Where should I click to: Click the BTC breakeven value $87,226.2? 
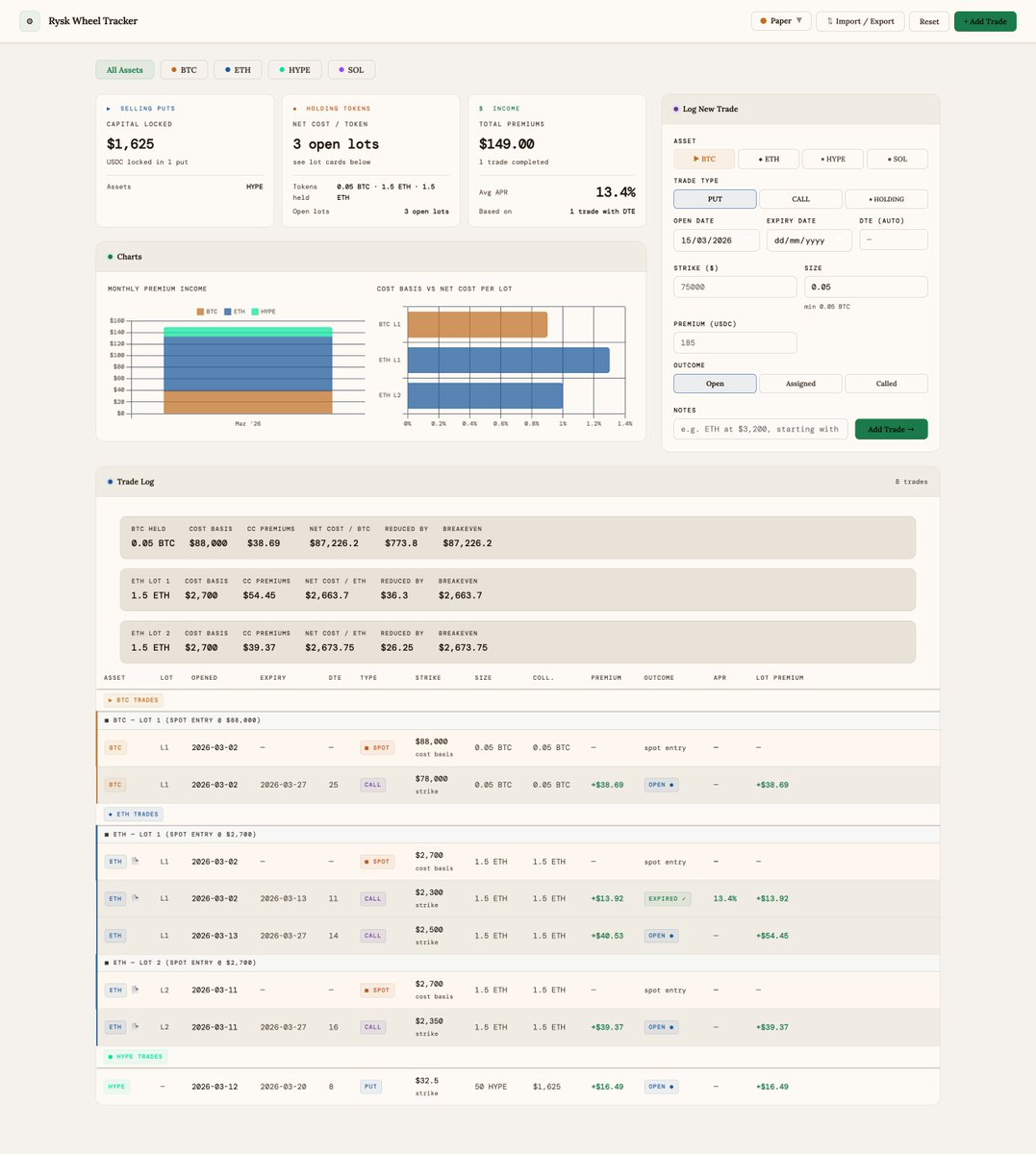[467, 543]
